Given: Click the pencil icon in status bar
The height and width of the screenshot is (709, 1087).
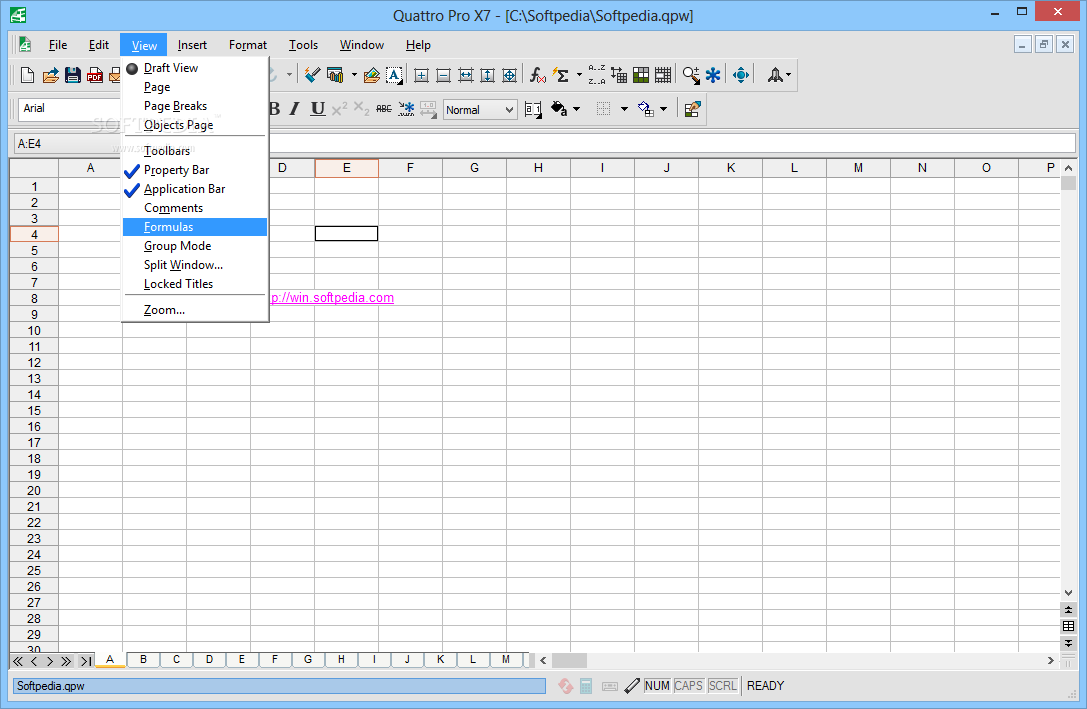Looking at the screenshot, I should click(632, 686).
